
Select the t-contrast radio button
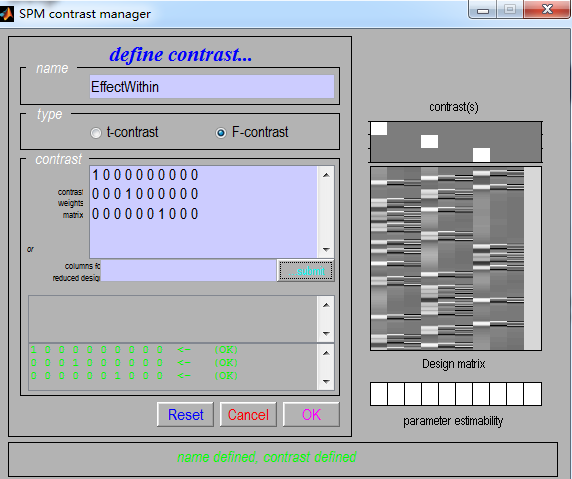(96, 133)
